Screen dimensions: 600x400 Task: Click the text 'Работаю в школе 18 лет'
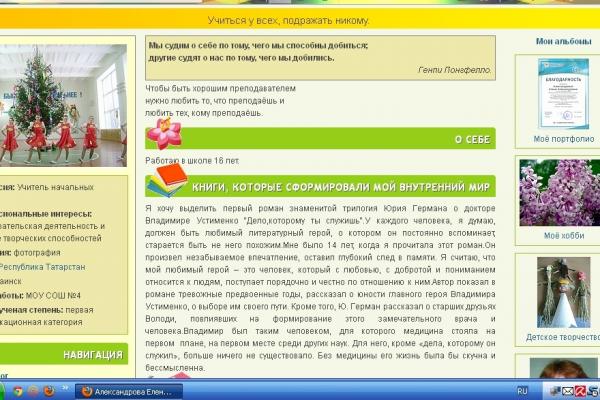192,161
